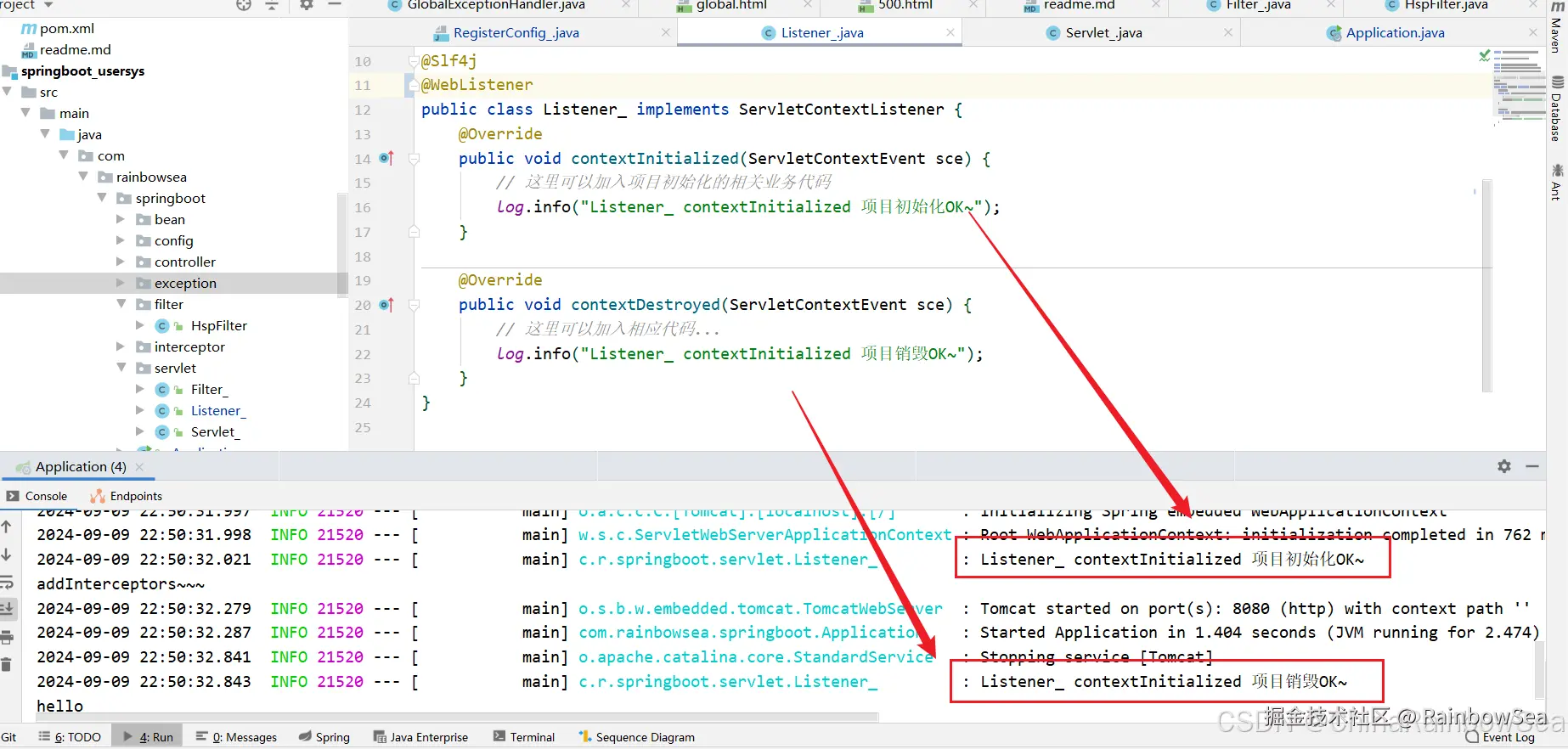The image size is (1568, 749).
Task: Open Run panel gear settings
Action: pyautogui.click(x=1504, y=466)
